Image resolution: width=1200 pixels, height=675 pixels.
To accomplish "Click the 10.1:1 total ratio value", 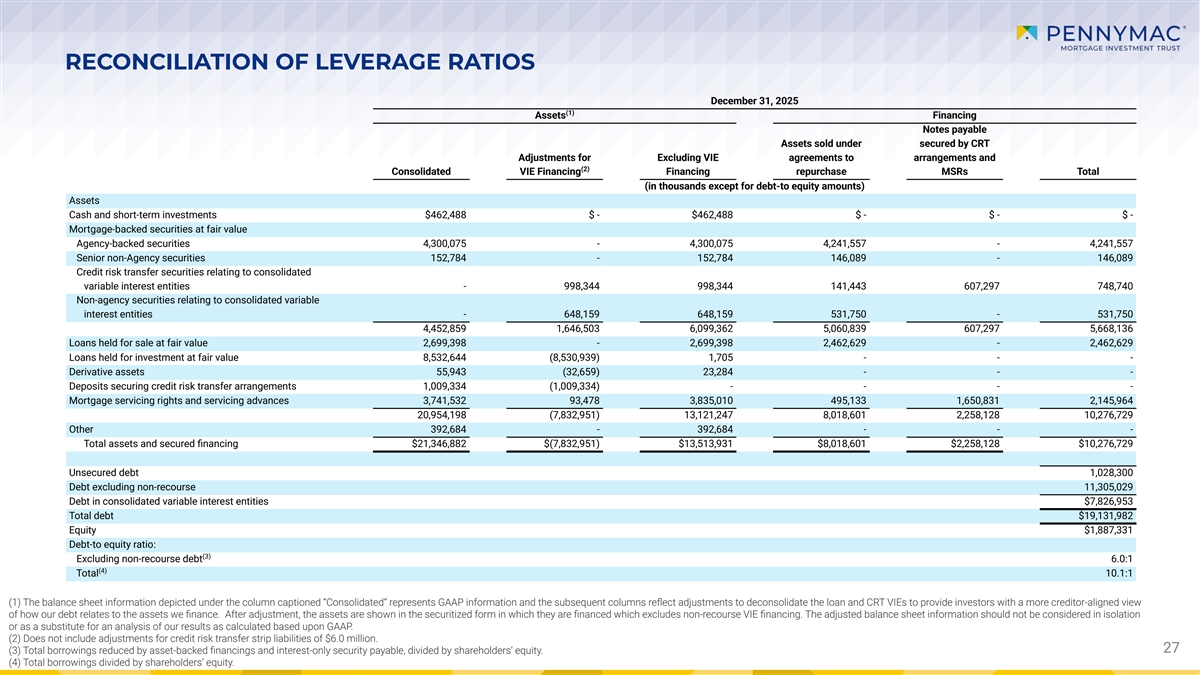I will [1118, 573].
